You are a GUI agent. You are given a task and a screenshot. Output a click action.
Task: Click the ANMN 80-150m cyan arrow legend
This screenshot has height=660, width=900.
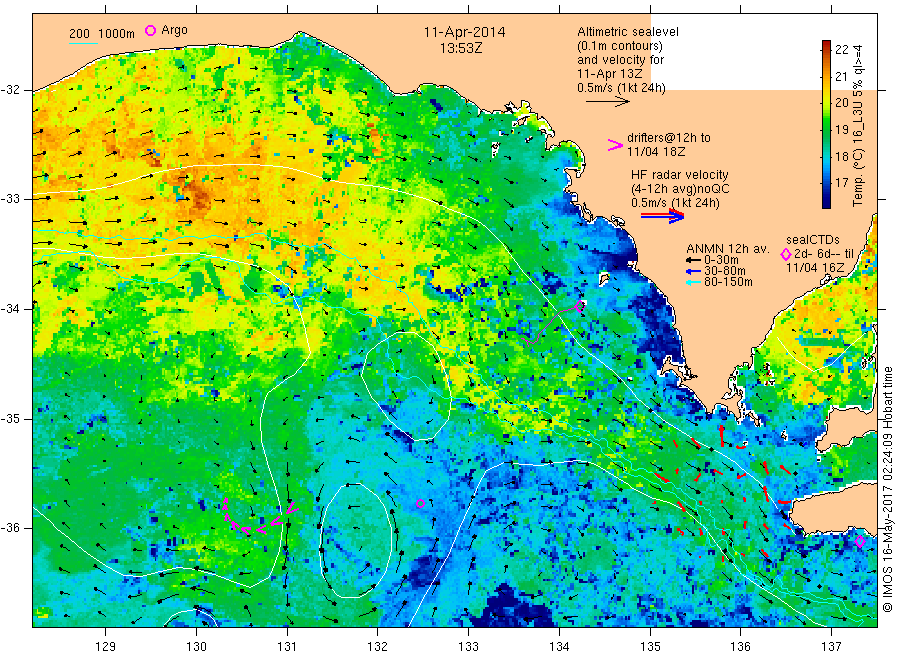693,282
